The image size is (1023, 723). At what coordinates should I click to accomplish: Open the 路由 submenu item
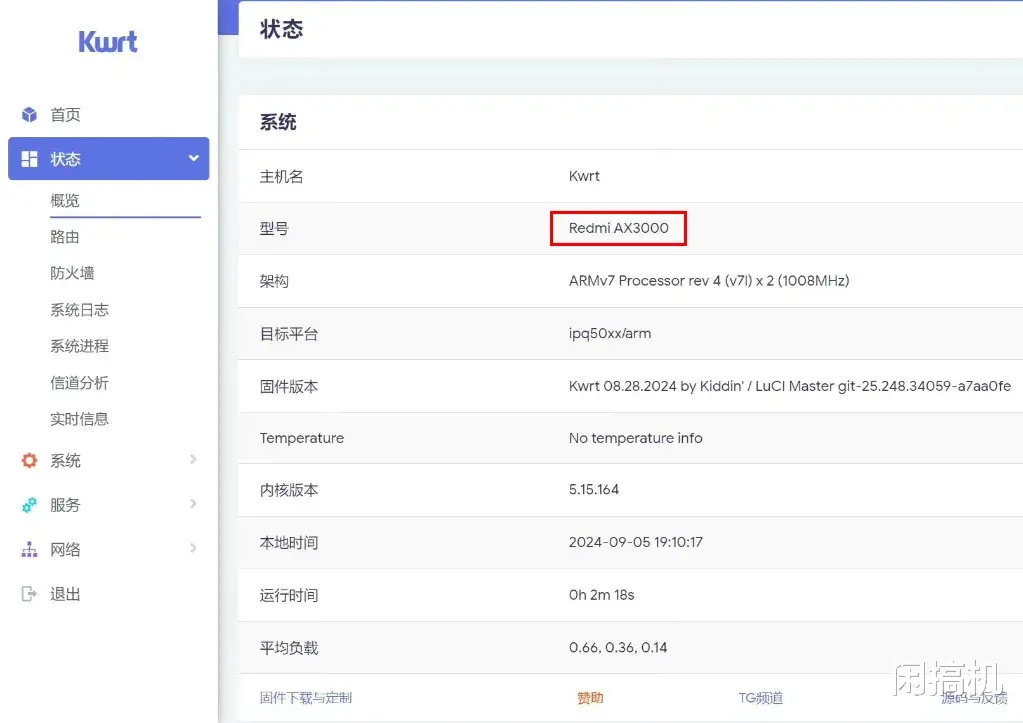pyautogui.click(x=65, y=237)
